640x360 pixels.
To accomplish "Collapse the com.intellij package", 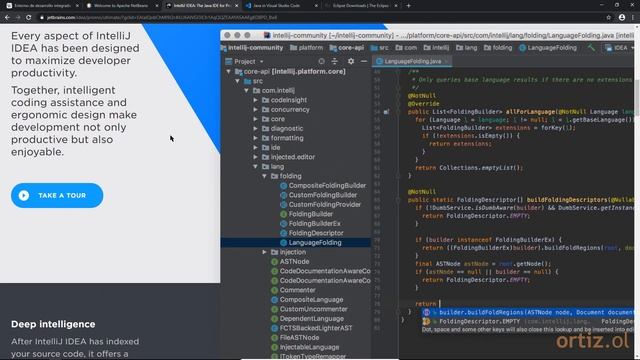I will click(247, 91).
